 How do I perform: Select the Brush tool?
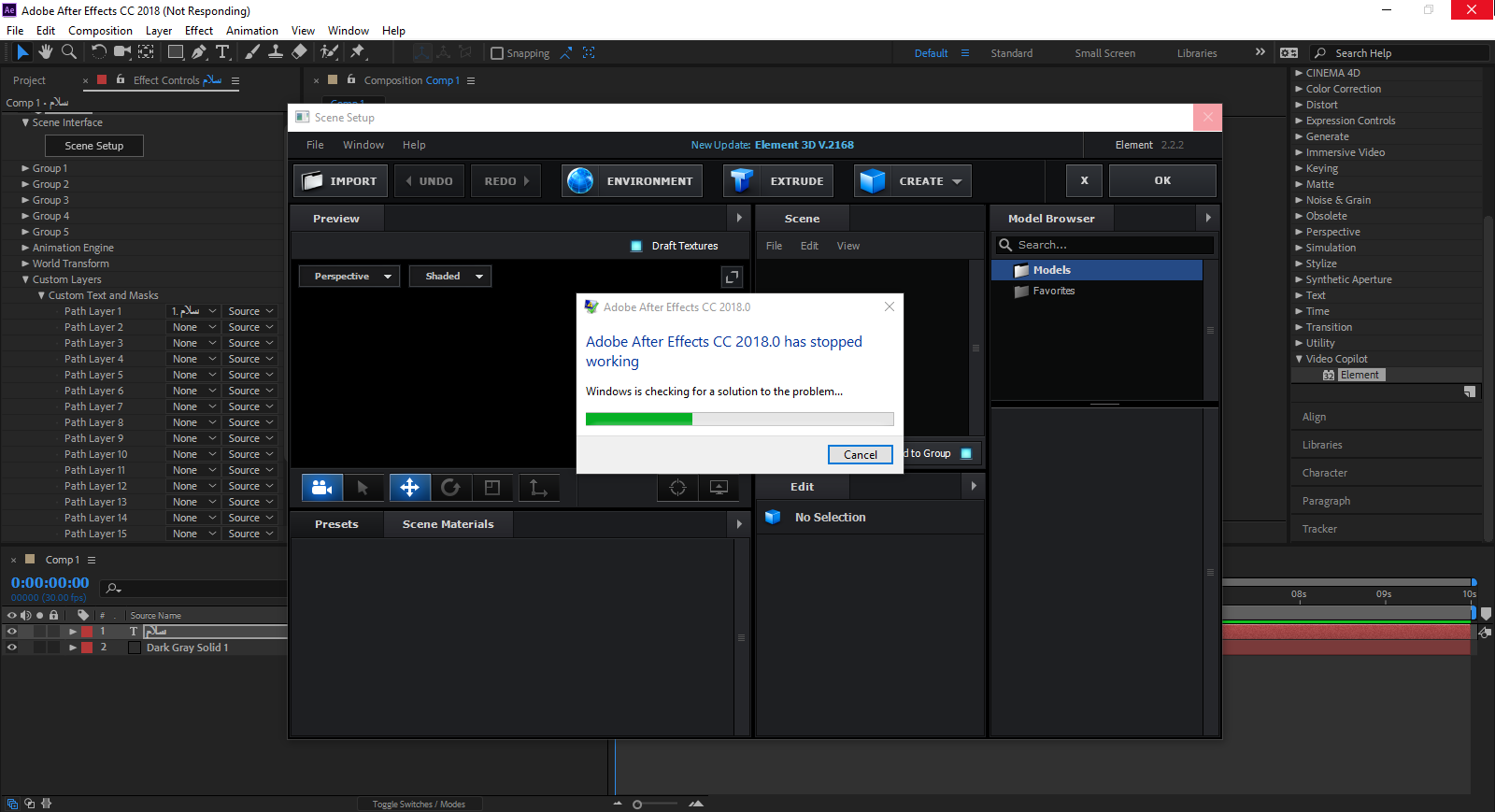[251, 52]
